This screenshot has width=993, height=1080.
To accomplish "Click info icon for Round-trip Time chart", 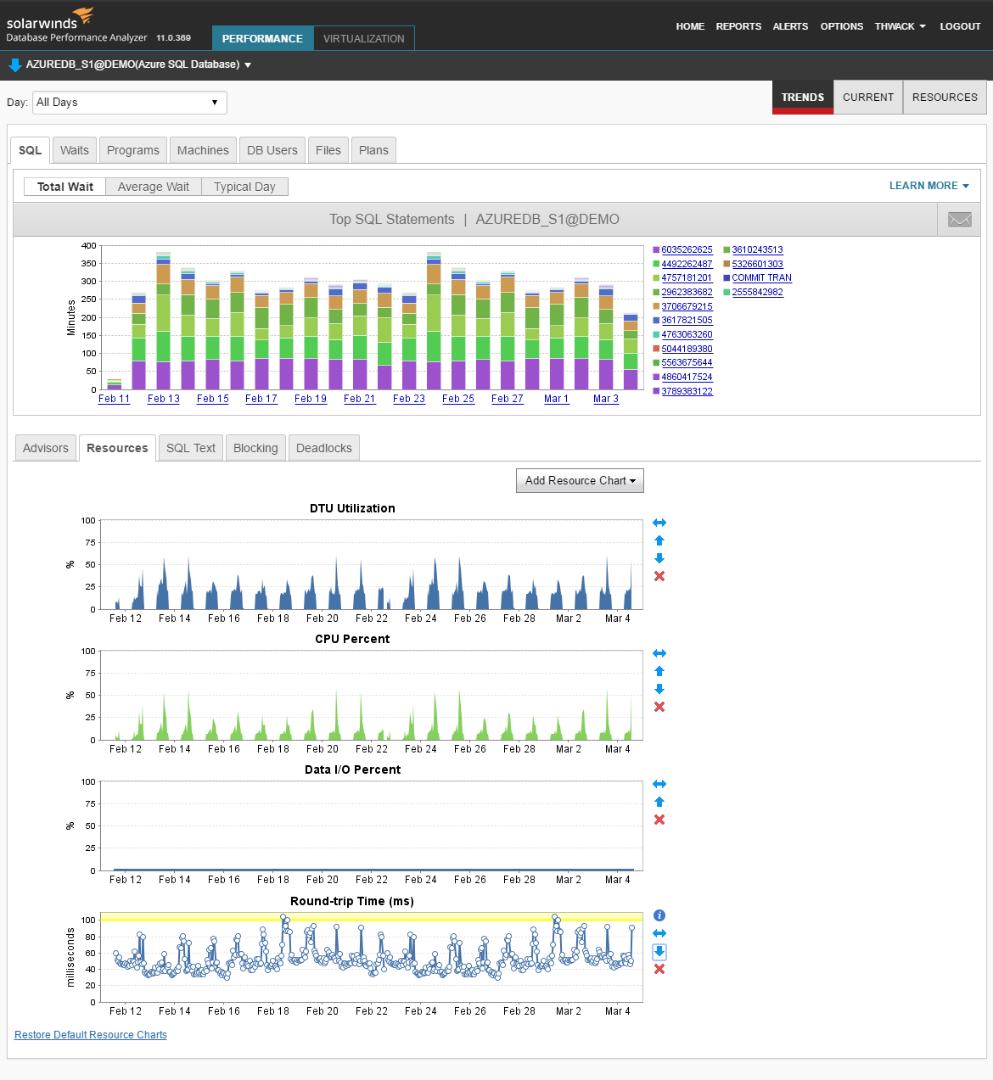I will pos(659,915).
